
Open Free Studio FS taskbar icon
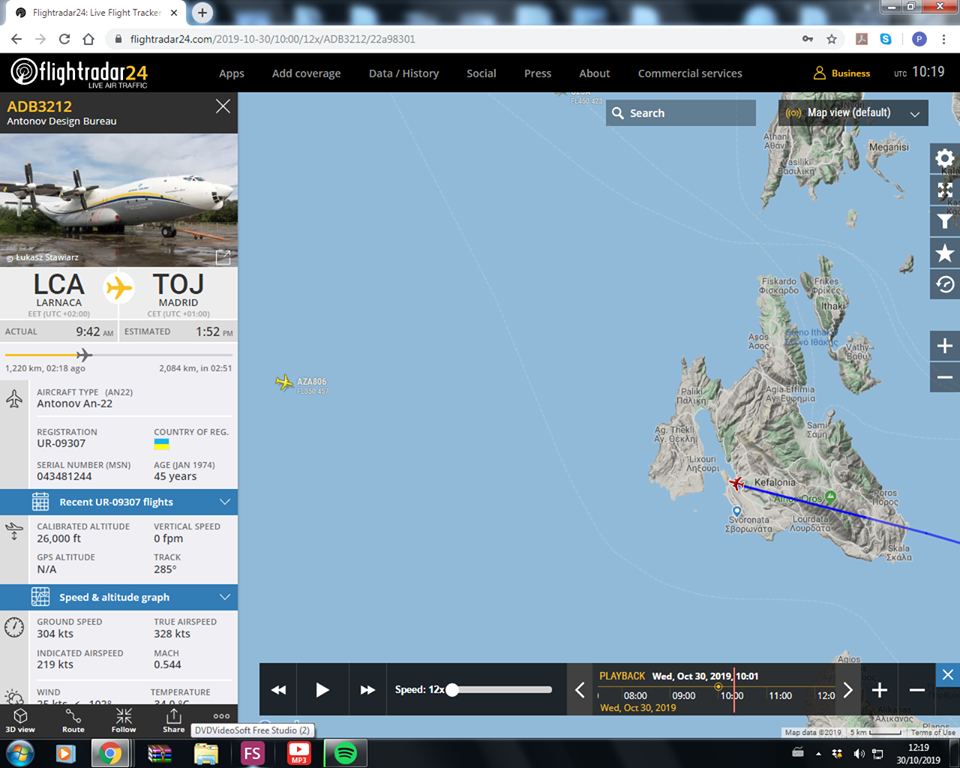(252, 753)
